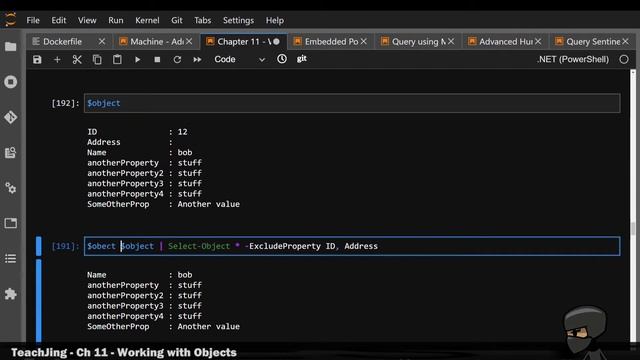The height and width of the screenshot is (360, 640).
Task: Open the Table of Contents sidebar icon
Action: (x=11, y=259)
